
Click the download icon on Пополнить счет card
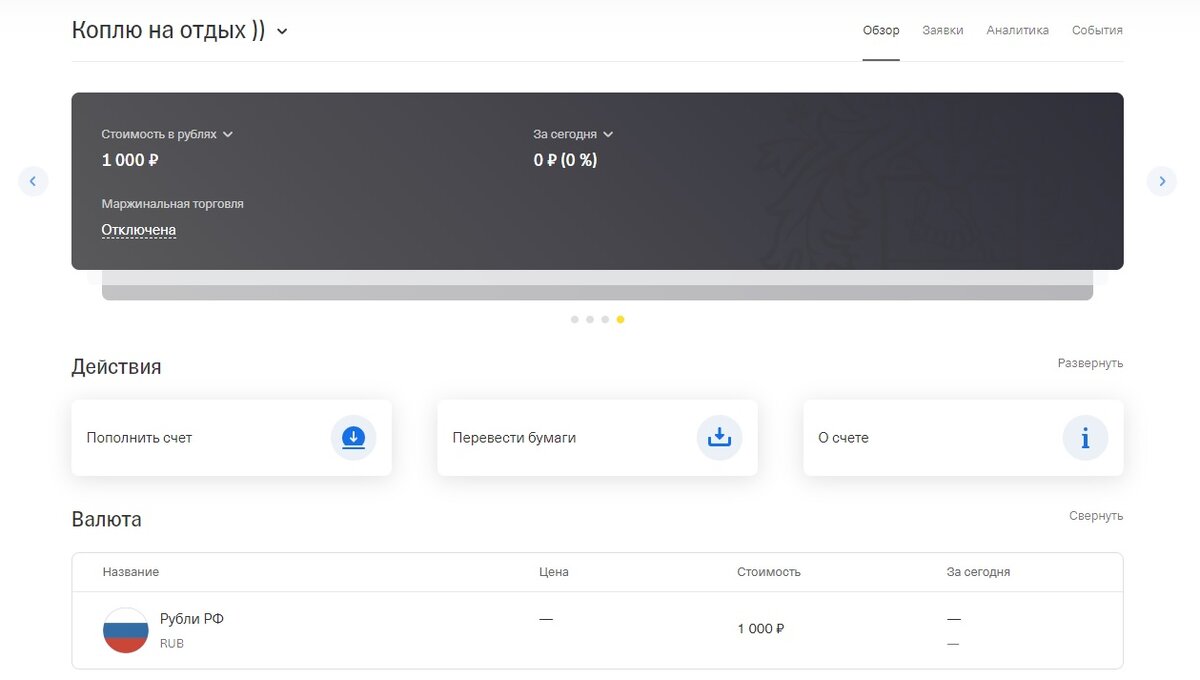tap(353, 438)
